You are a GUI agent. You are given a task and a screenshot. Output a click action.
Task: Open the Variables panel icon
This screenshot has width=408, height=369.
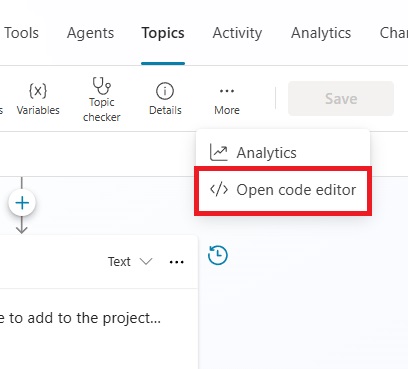(38, 91)
